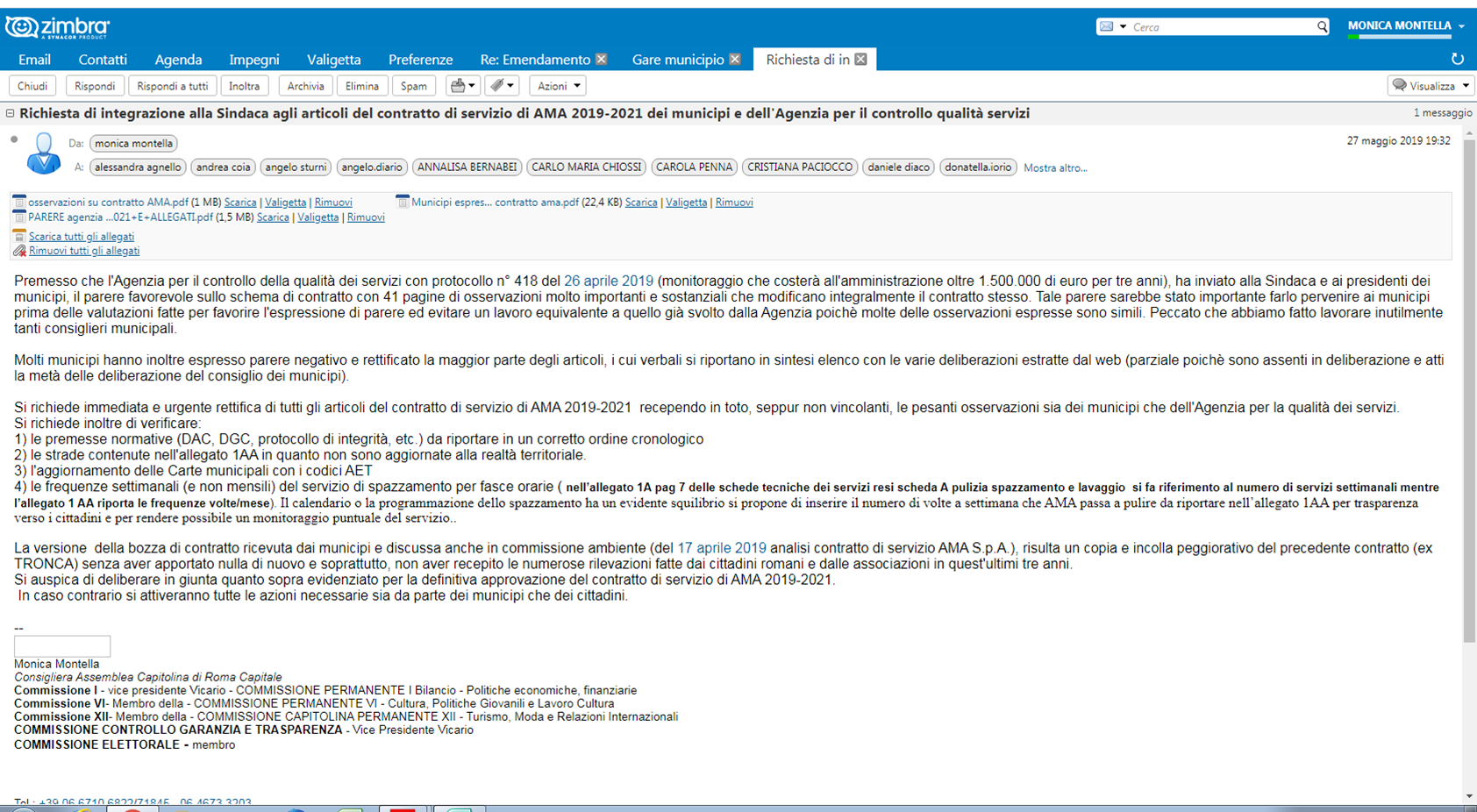
Task: Mark the message as Spam
Action: pyautogui.click(x=414, y=86)
